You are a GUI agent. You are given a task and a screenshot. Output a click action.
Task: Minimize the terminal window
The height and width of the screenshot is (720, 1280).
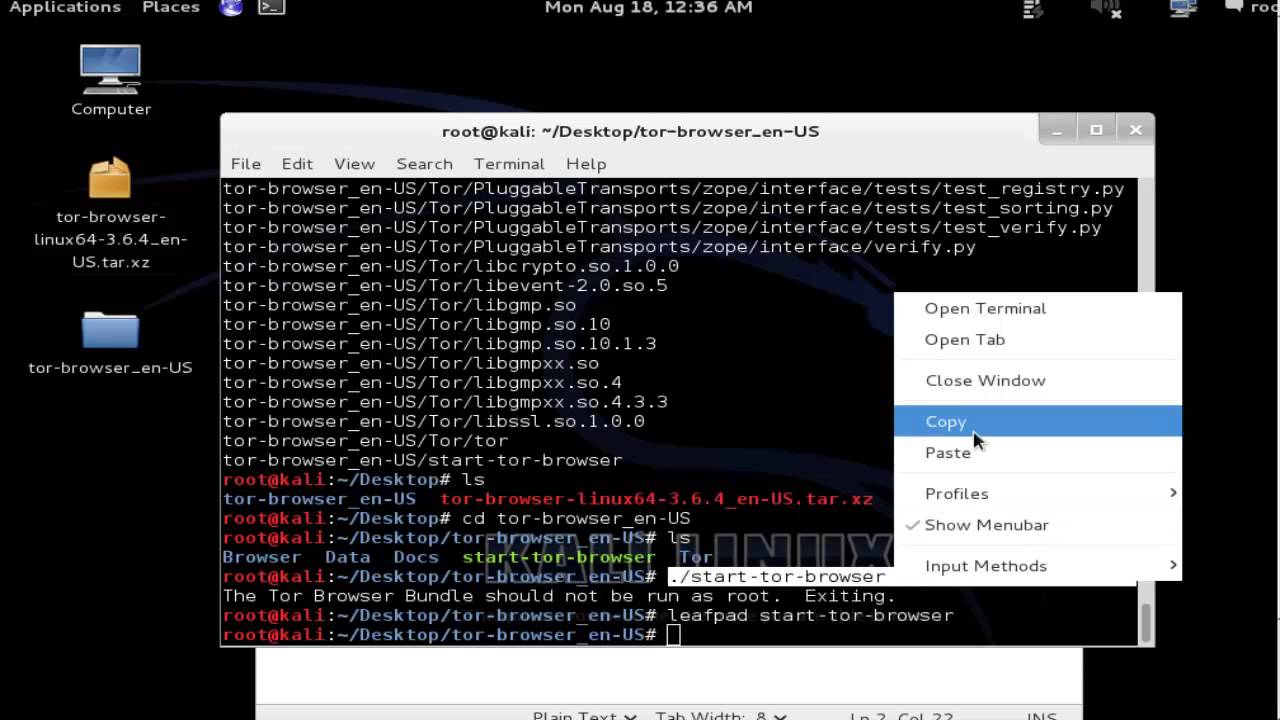[1057, 130]
